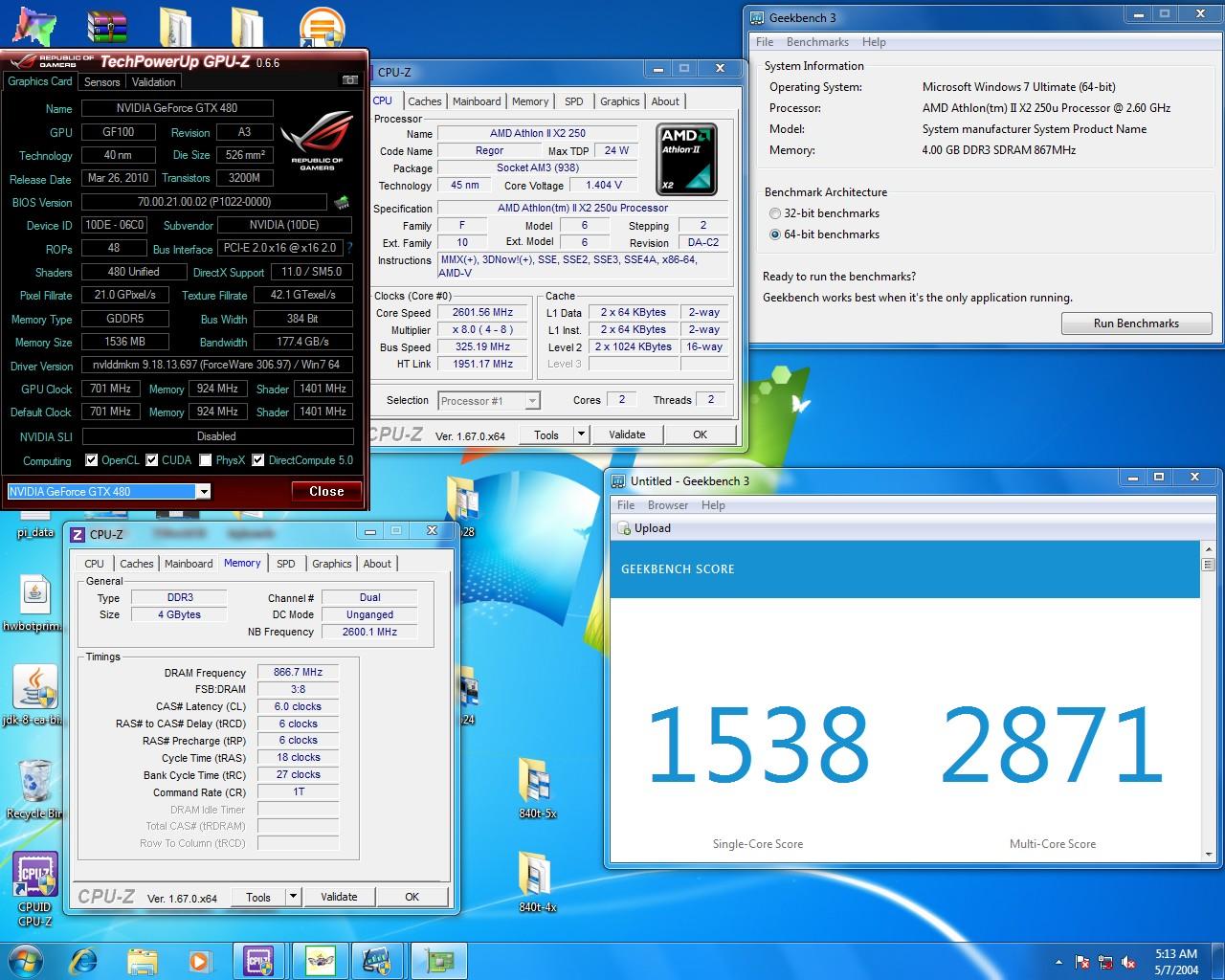Click Validate in the CPU-Z CPU window
The image size is (1225, 980).
(627, 434)
